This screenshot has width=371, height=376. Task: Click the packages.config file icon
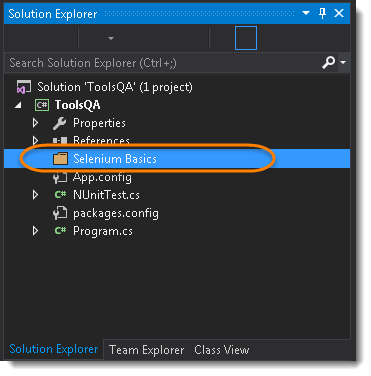coord(60,213)
